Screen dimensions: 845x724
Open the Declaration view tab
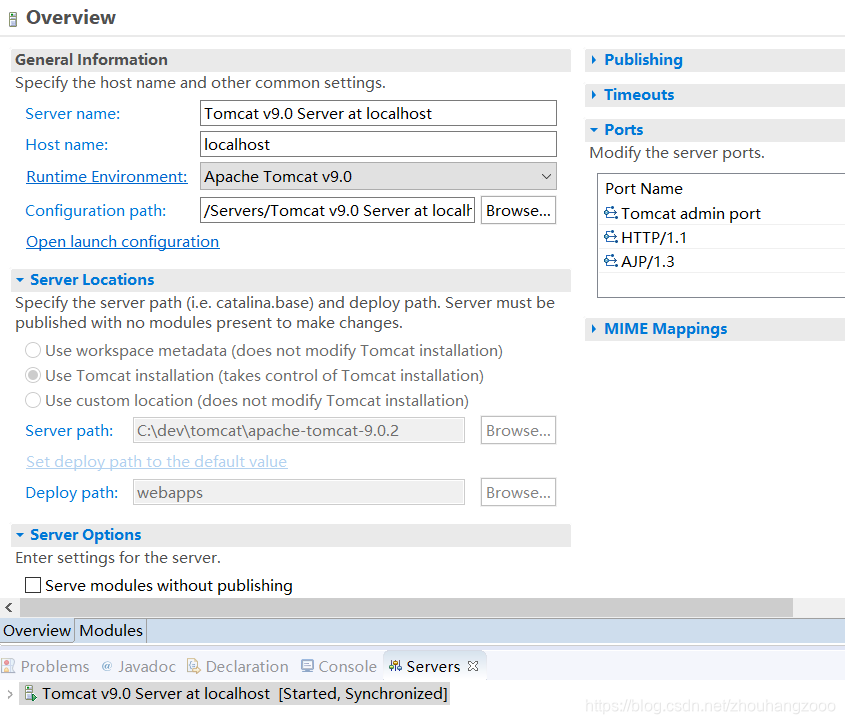pos(238,666)
